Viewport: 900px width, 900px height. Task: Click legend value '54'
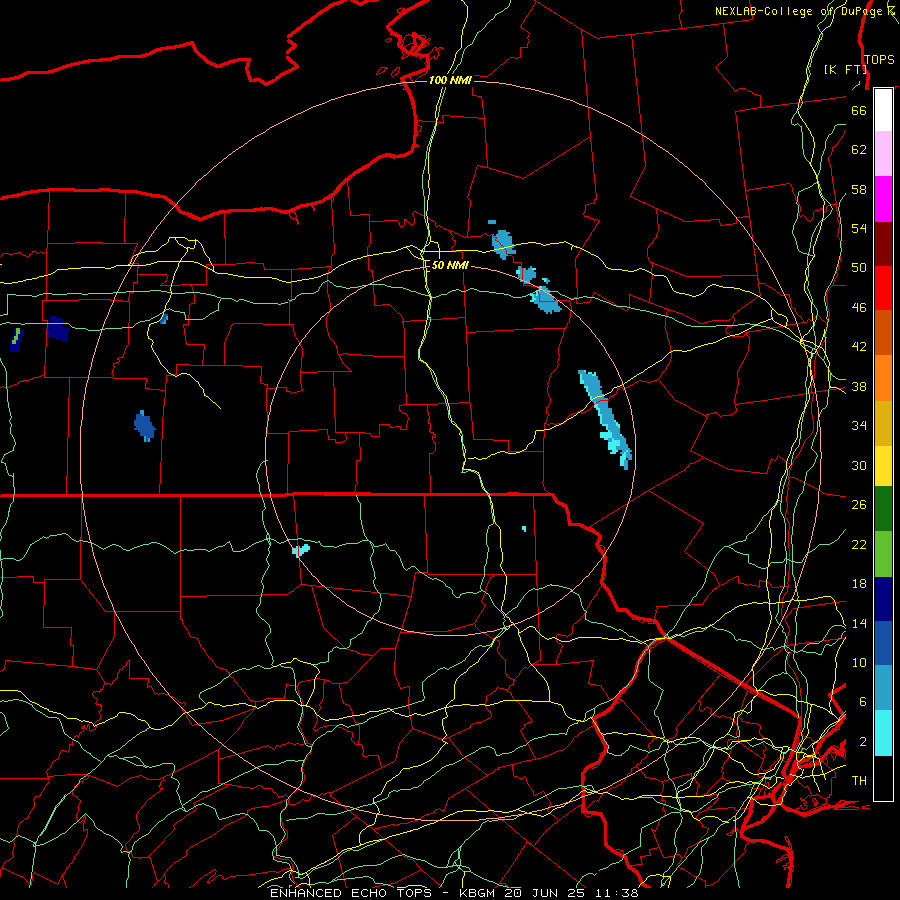(859, 228)
